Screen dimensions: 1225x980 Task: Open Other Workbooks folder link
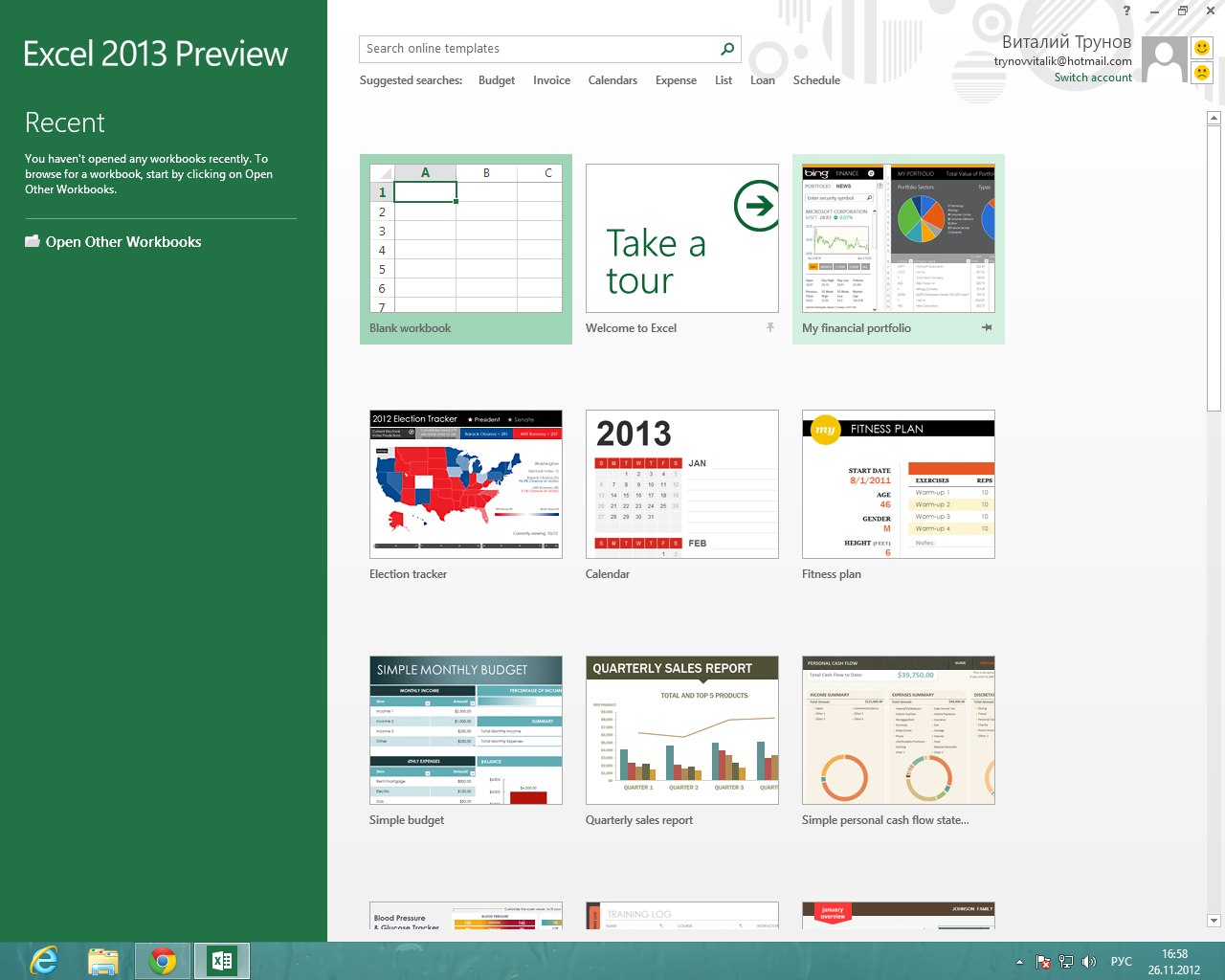113,242
